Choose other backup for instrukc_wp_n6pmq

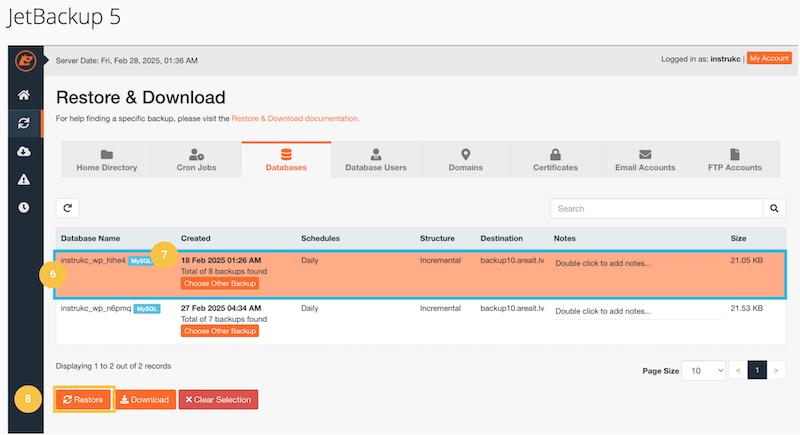(219, 331)
